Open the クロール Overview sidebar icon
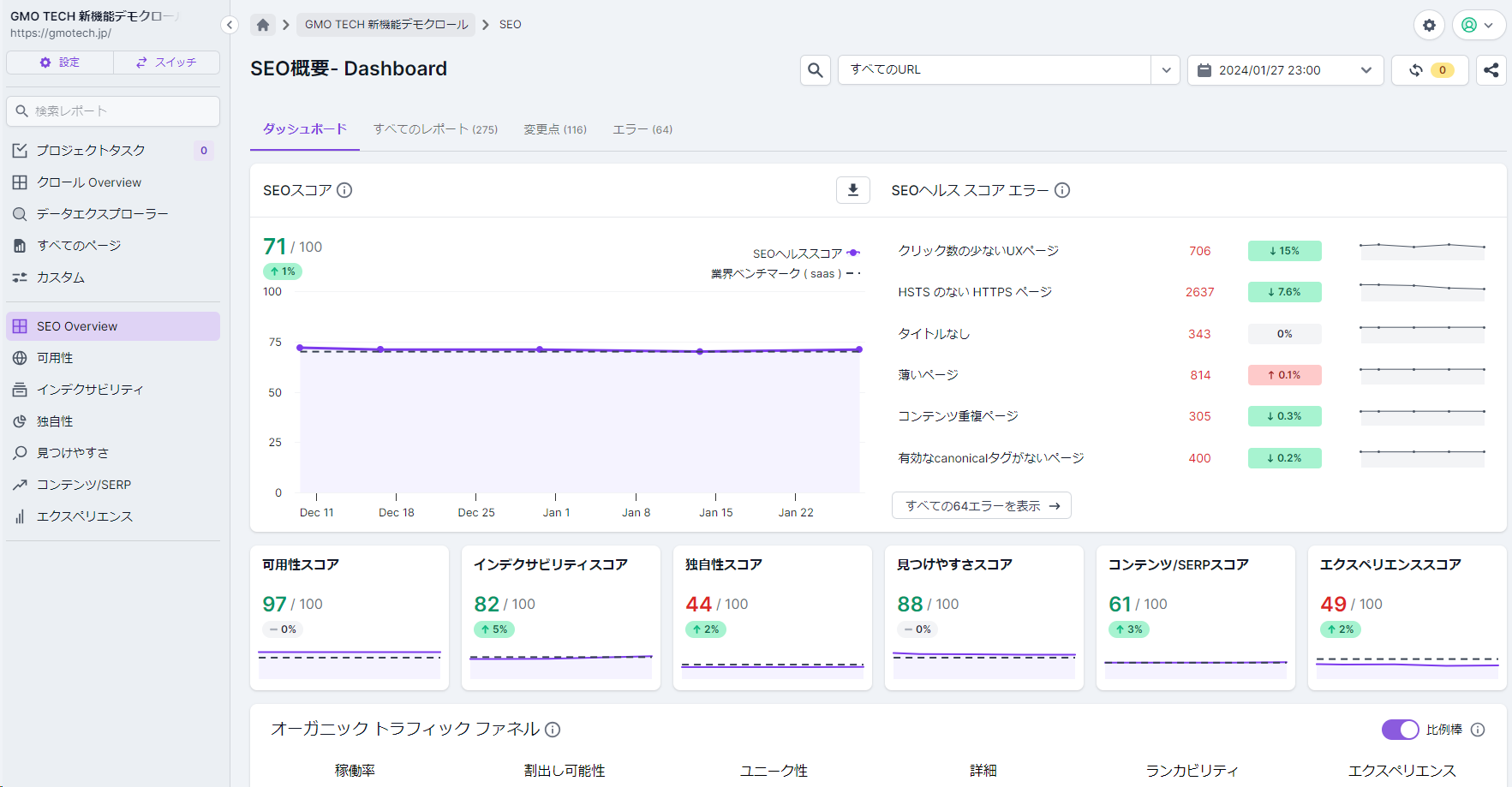1512x787 pixels. 20,182
